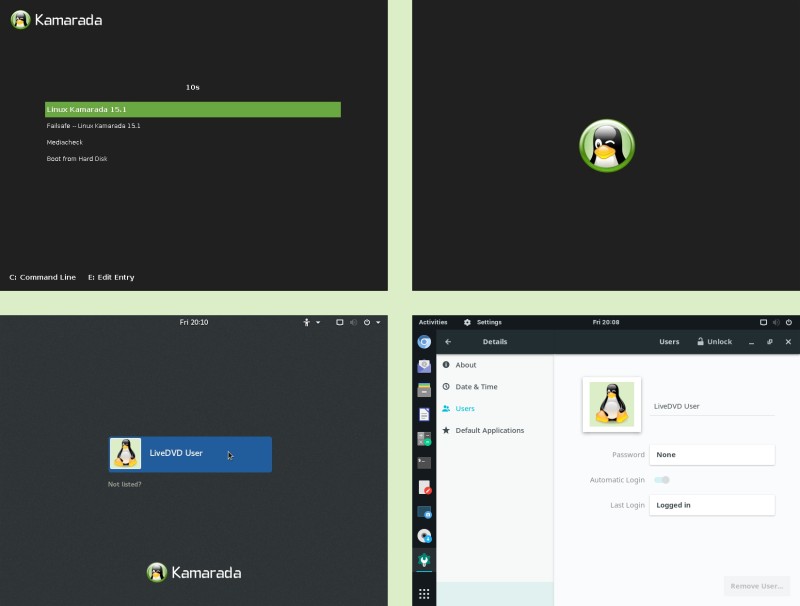Image resolution: width=800 pixels, height=606 pixels.
Task: Launch the mail client from the dock
Action: (424, 366)
